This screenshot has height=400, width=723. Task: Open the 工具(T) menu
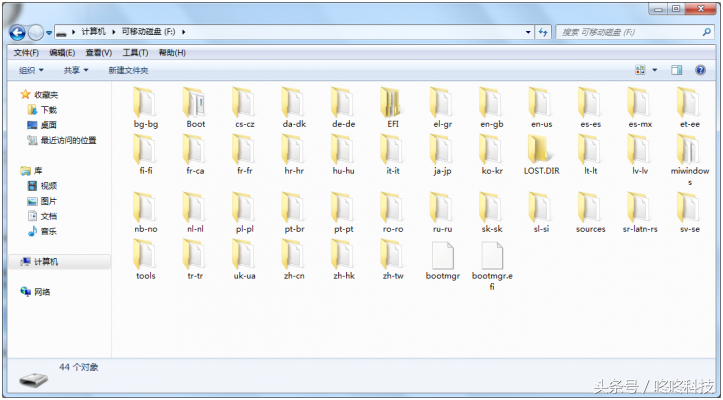coord(135,53)
